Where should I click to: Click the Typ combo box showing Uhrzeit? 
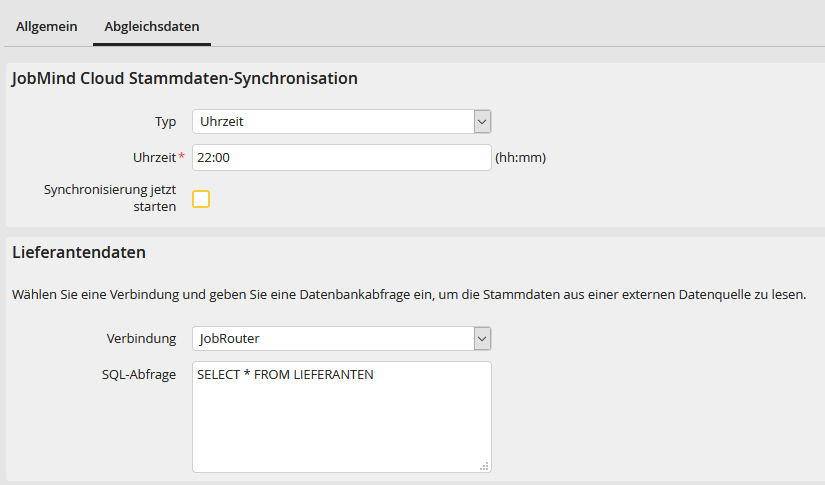pos(332,122)
